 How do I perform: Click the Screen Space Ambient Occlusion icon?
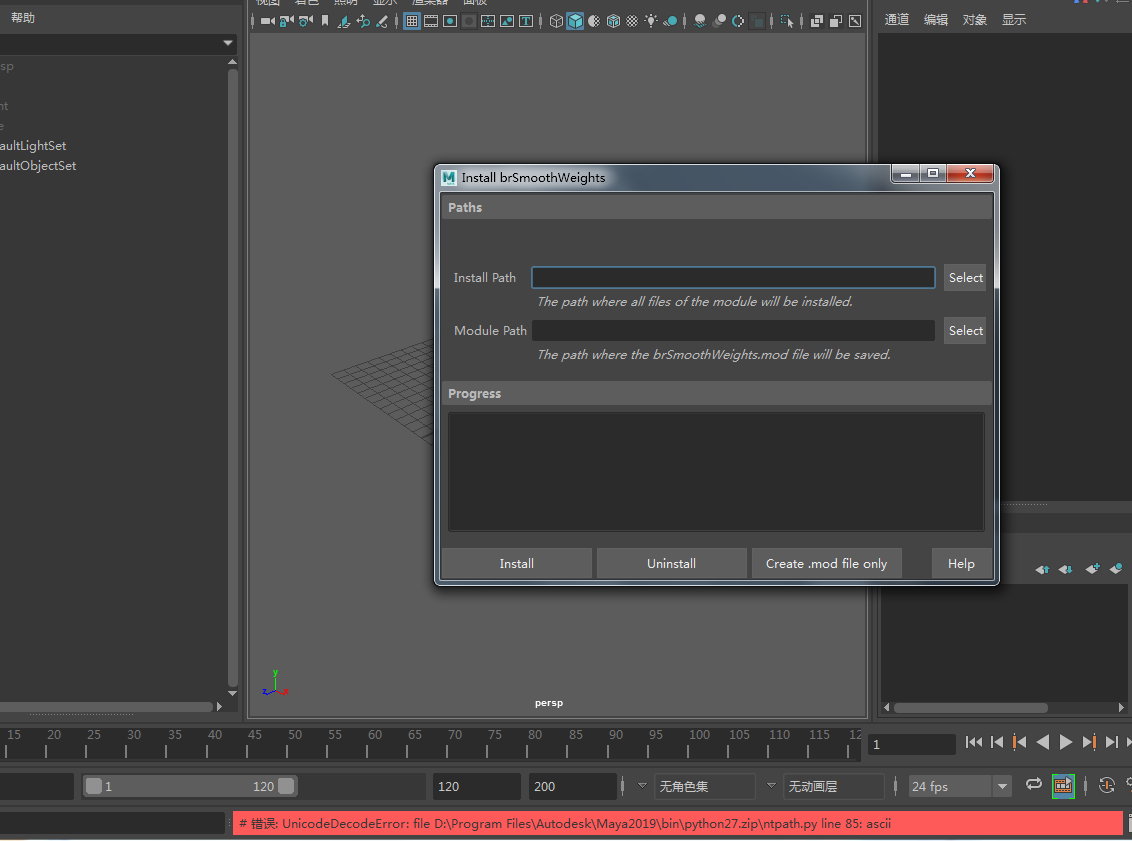(700, 21)
